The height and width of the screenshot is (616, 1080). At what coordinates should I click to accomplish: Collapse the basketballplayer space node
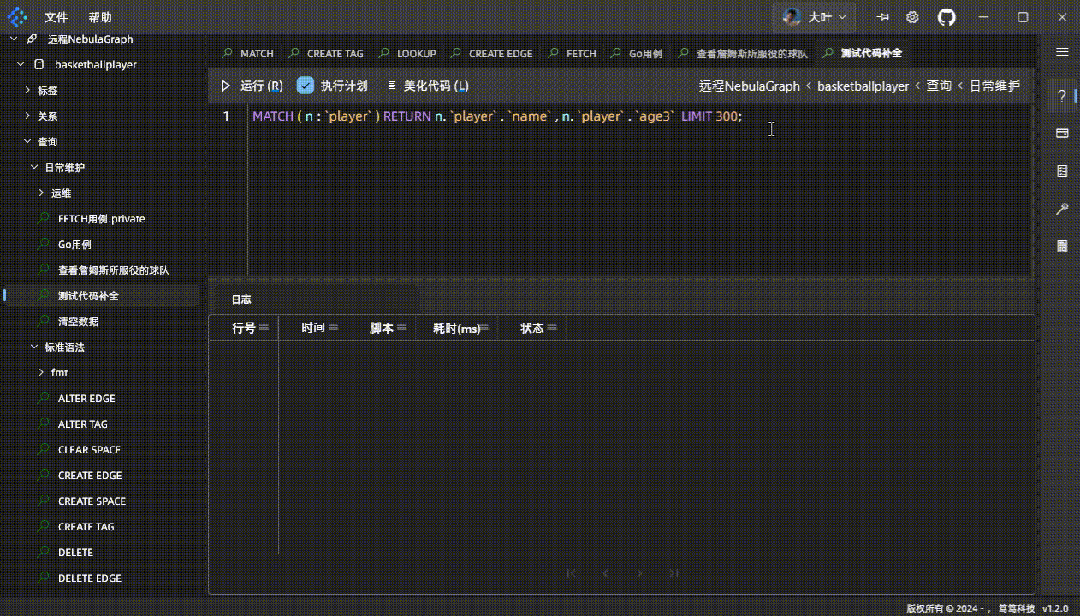click(x=20, y=64)
